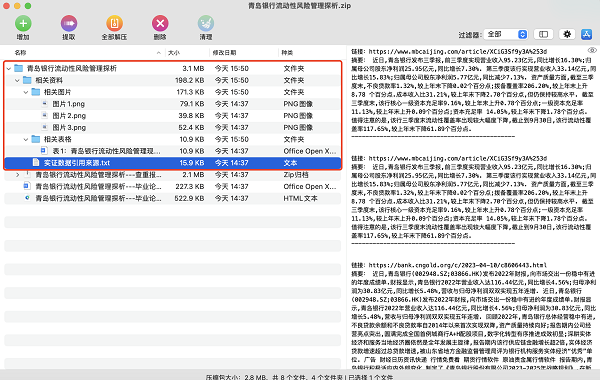Click the Office document icon of 227.3 KB 毕业论文
This screenshot has height=380, width=600.
(27, 186)
